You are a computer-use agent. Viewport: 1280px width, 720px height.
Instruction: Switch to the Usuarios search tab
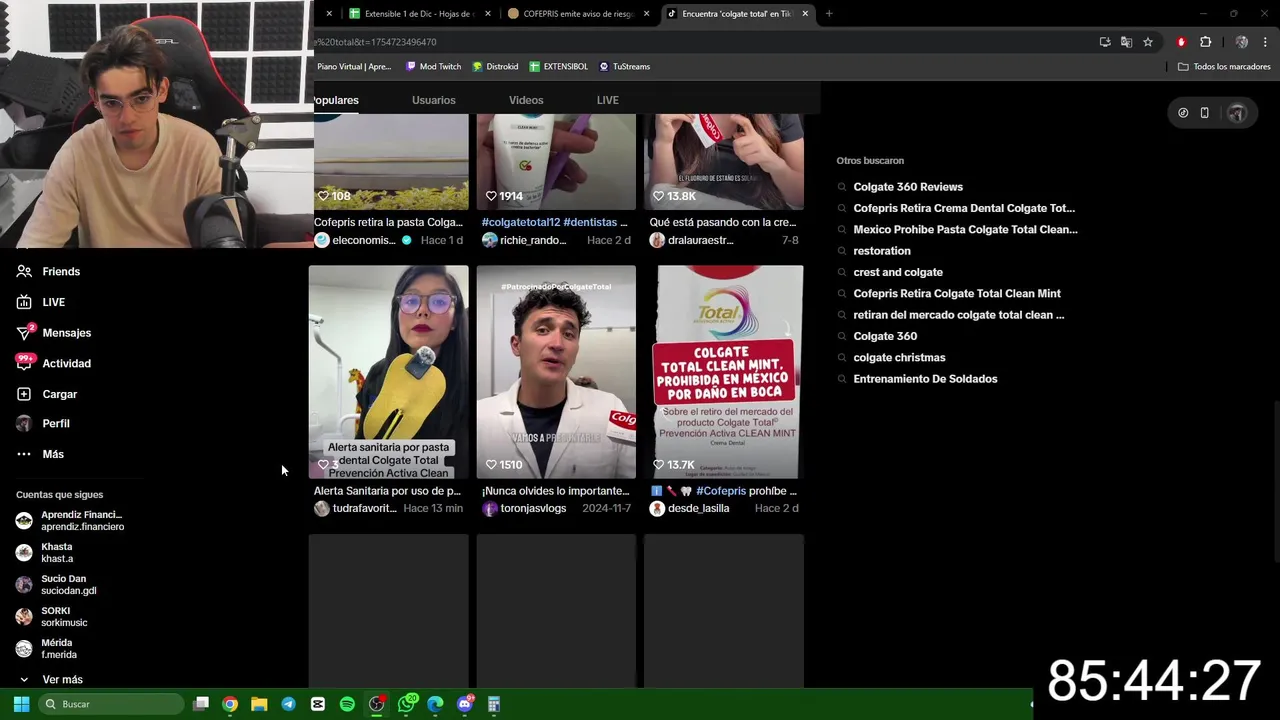(433, 100)
